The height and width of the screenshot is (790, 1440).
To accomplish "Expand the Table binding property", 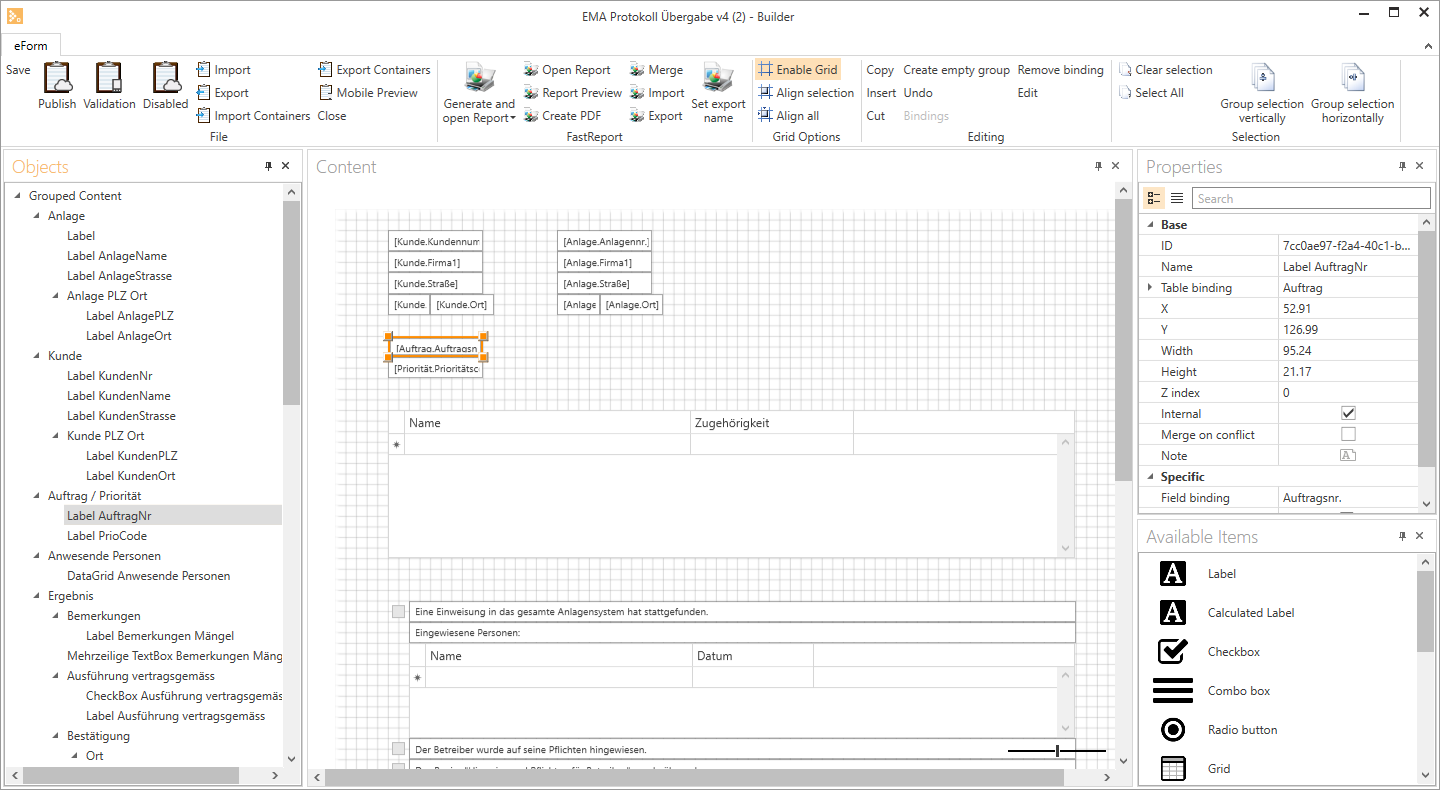I will pyautogui.click(x=1149, y=288).
